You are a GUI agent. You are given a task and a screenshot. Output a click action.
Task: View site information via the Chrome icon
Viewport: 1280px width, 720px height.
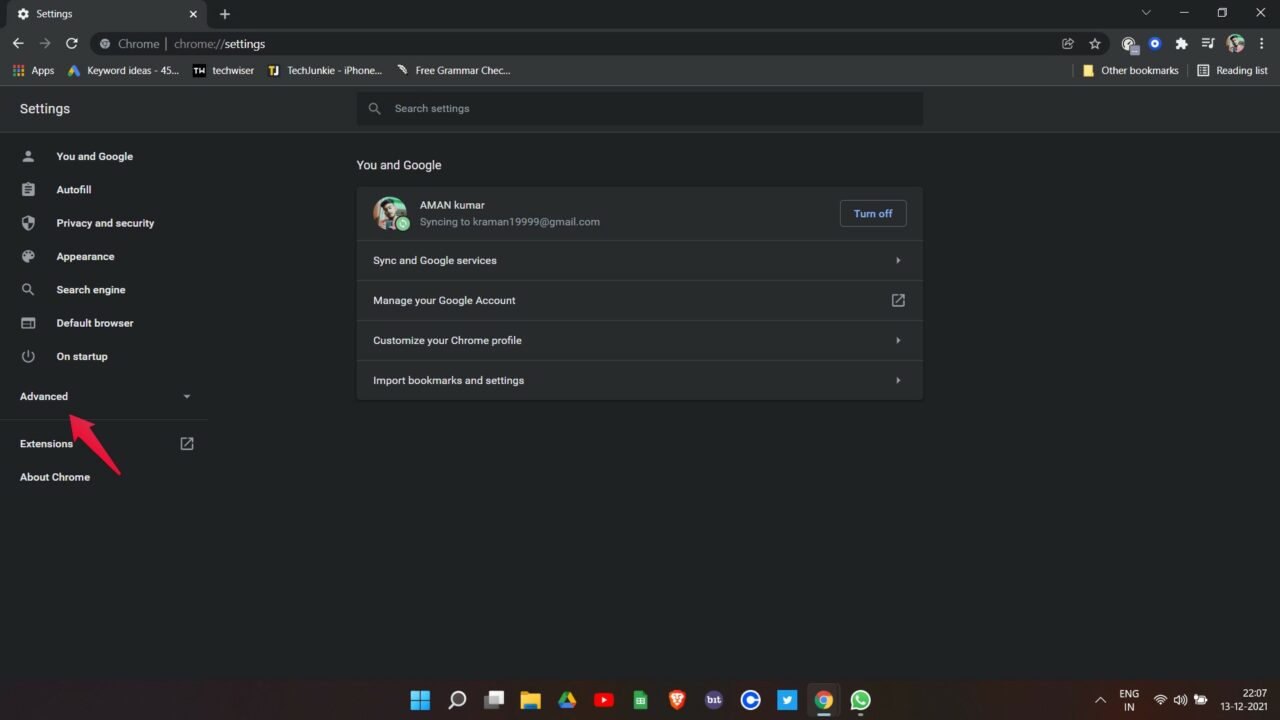[x=105, y=44]
